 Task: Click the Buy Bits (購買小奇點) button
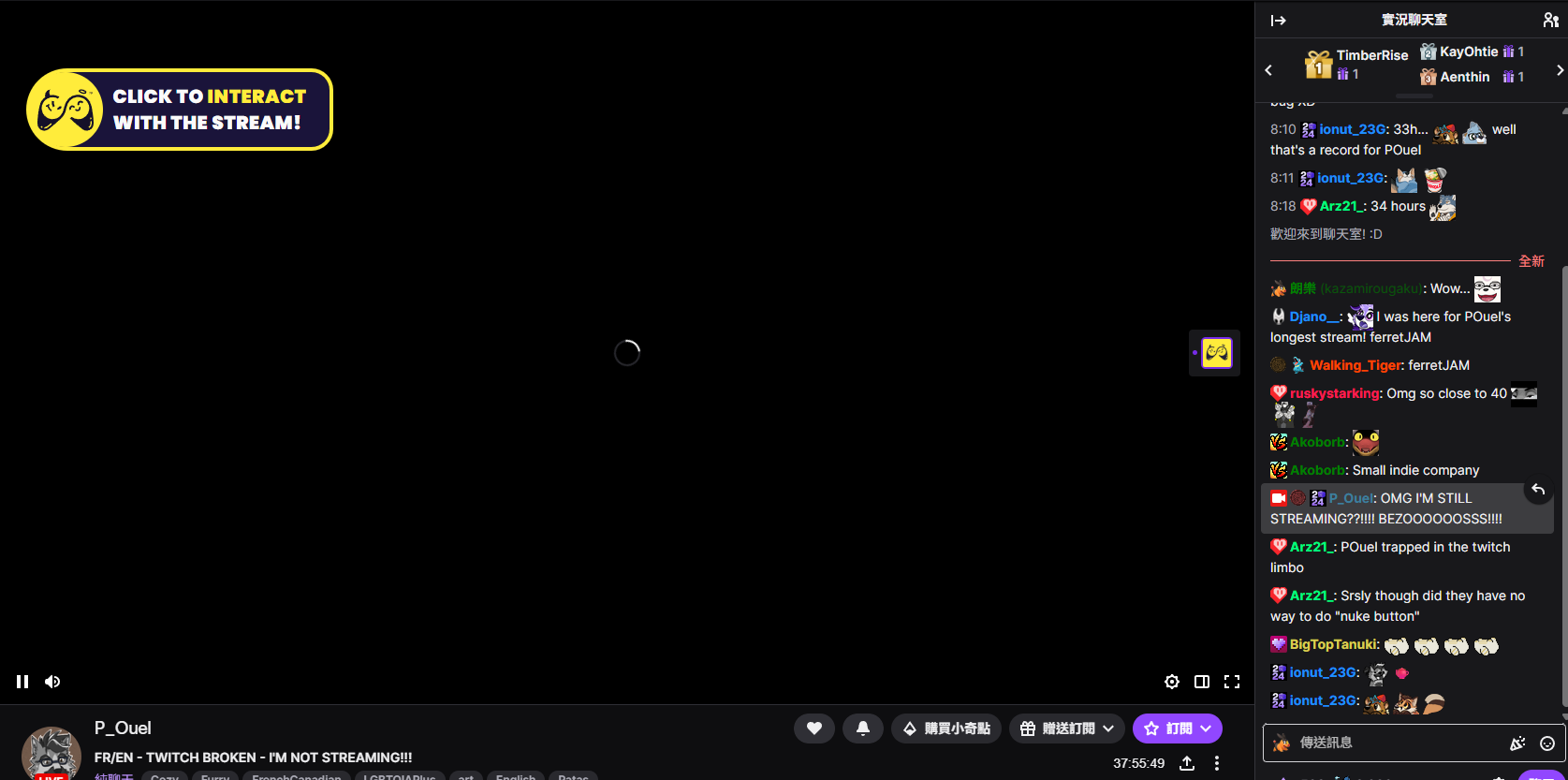(946, 728)
